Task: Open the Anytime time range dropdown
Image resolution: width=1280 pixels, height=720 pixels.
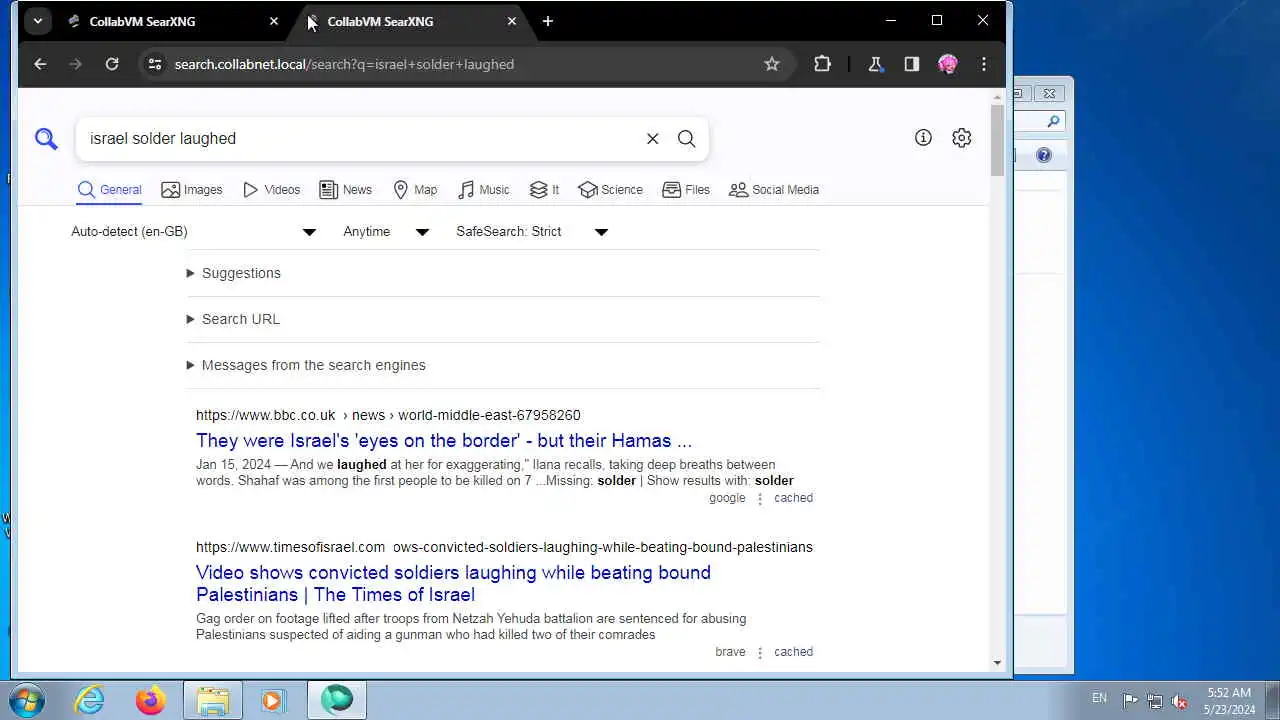Action: pos(386,232)
